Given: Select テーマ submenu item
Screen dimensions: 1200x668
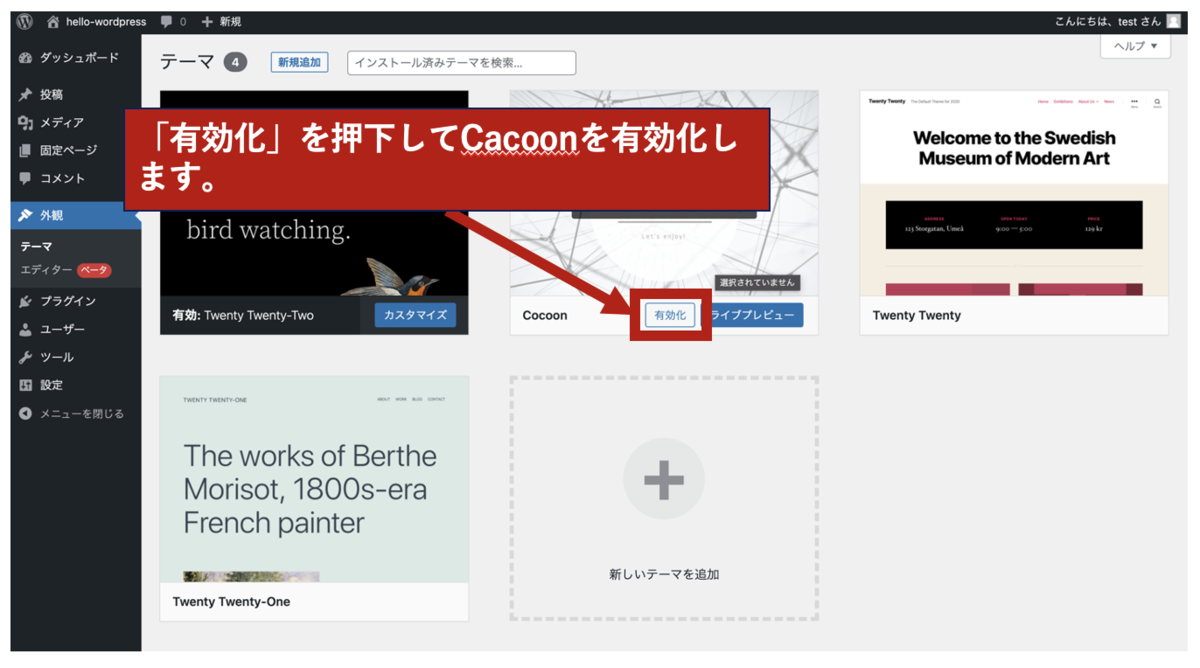Looking at the screenshot, I should (x=37, y=246).
